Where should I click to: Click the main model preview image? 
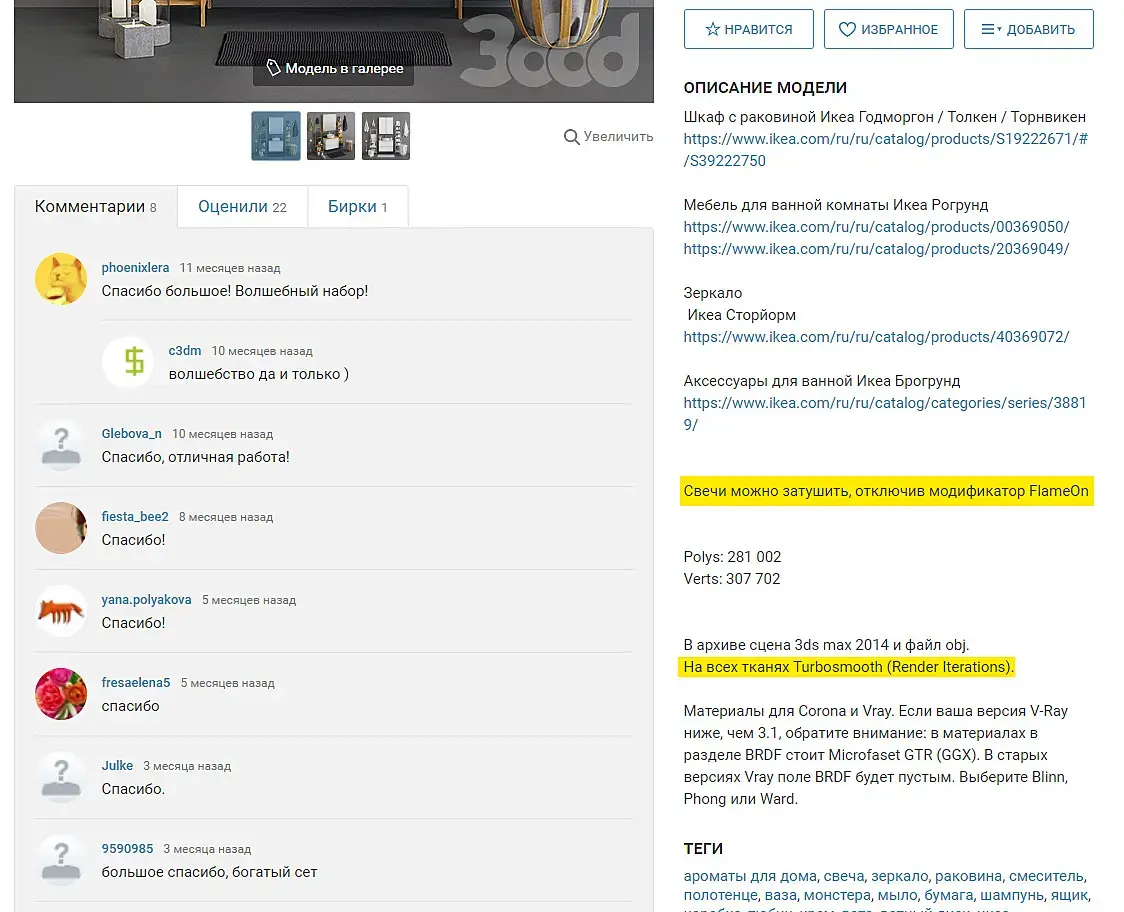[334, 51]
